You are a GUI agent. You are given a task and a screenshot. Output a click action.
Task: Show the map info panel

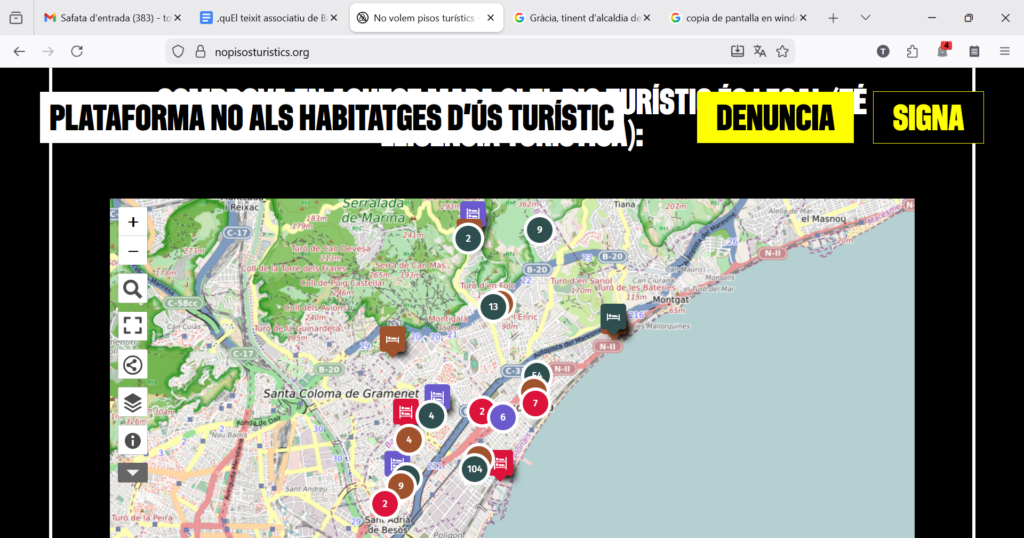coord(133,440)
